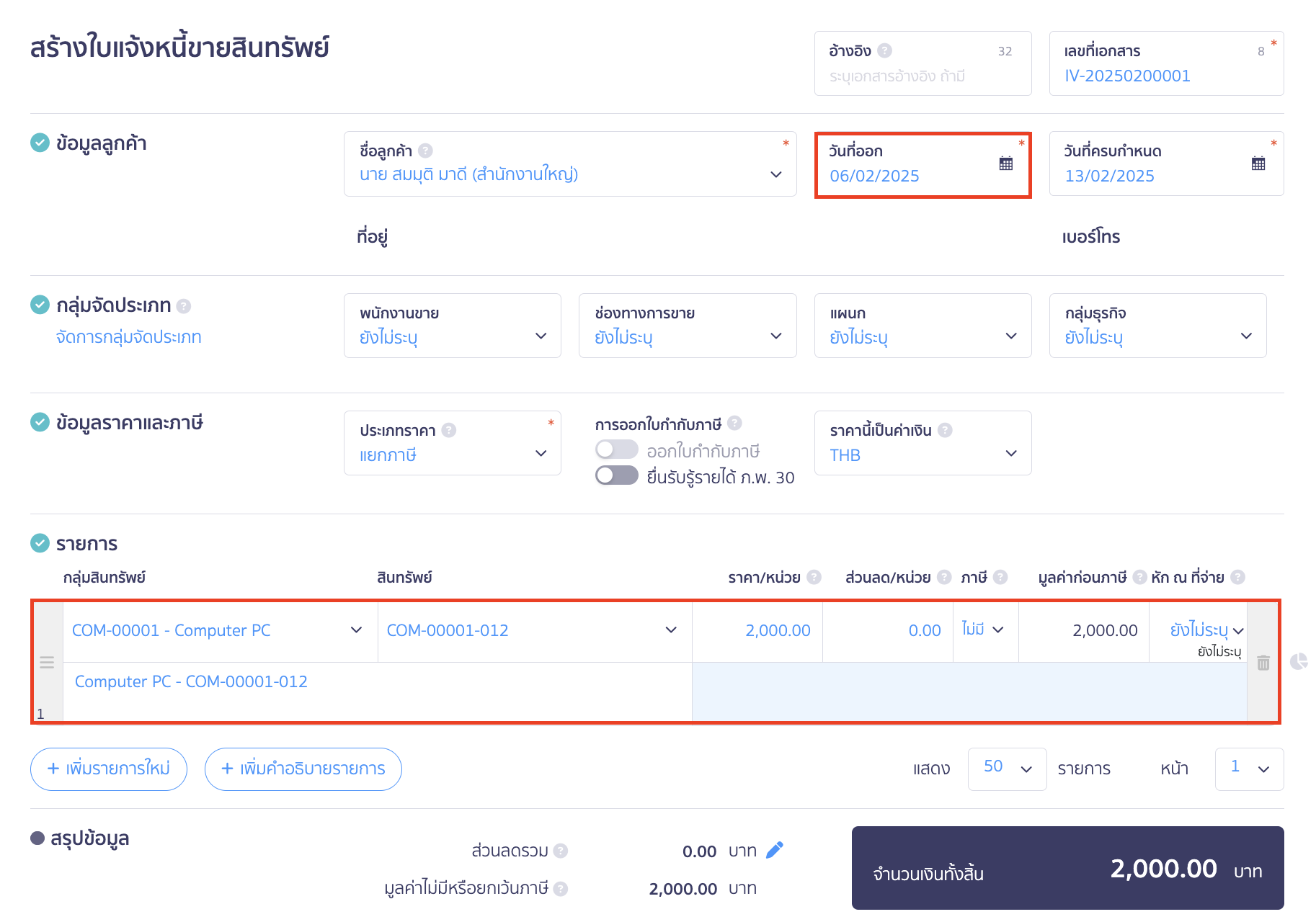Click the help icon next to อ้างอิง field
The height and width of the screenshot is (922, 1316).
click(x=885, y=50)
